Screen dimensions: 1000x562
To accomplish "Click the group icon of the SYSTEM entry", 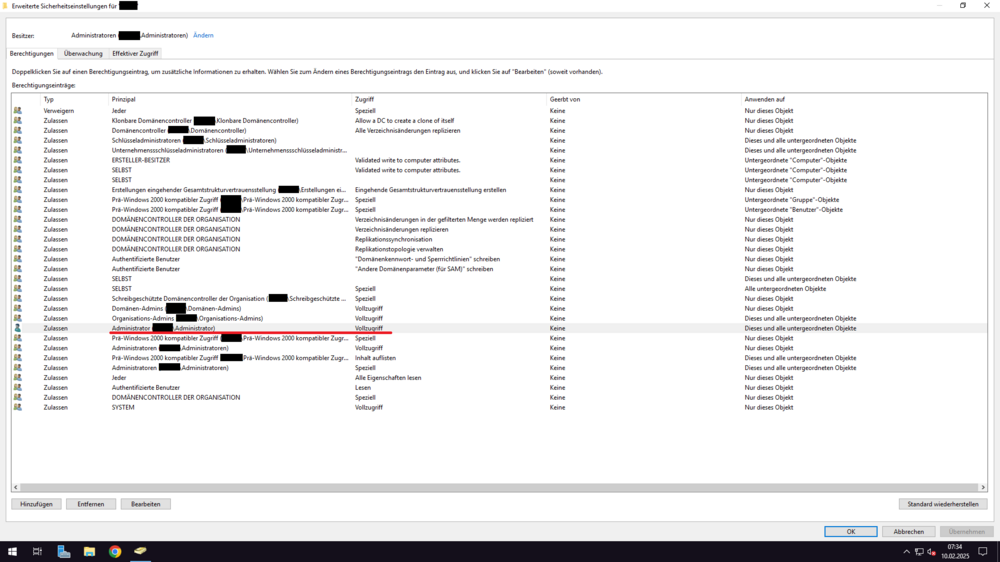I will coord(17,407).
